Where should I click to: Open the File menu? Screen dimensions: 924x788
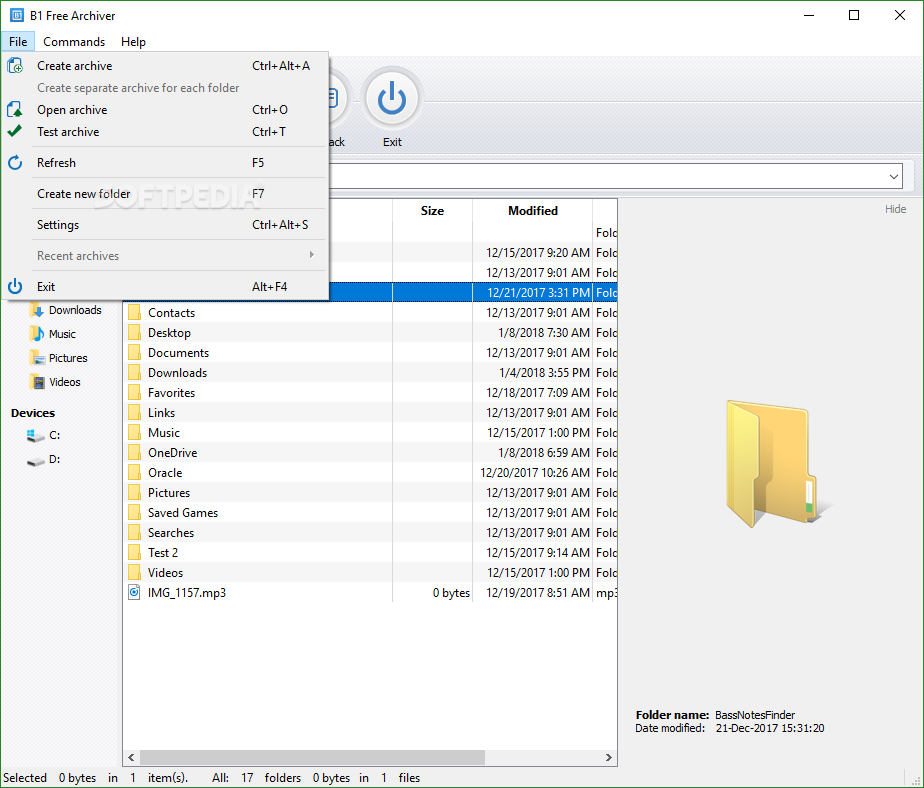coord(18,42)
